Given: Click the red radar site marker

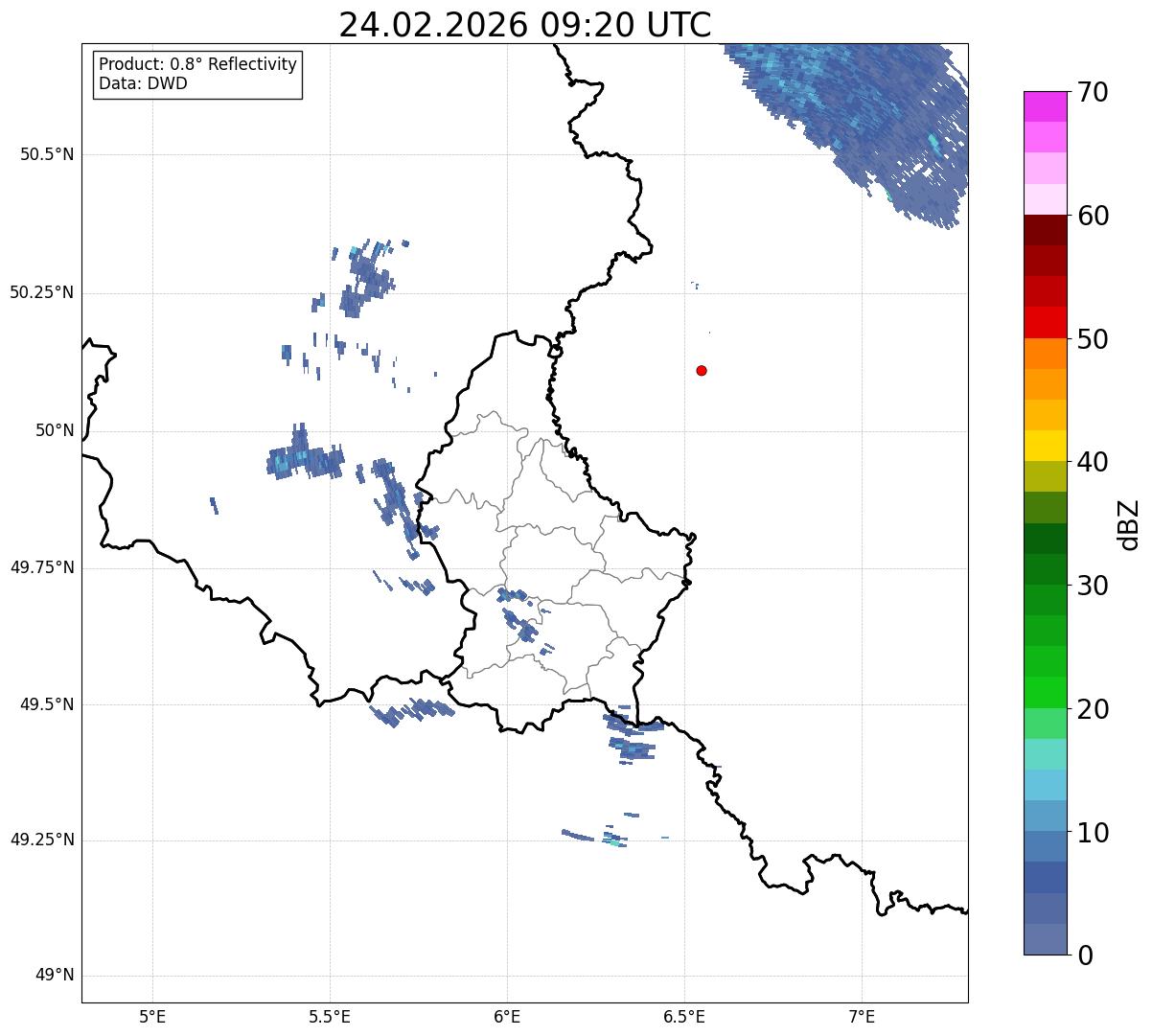Looking at the screenshot, I should point(702,370).
